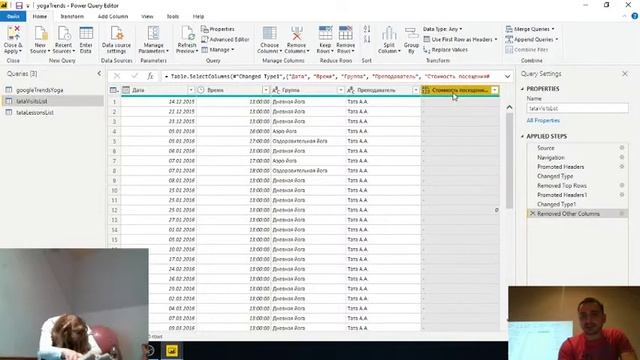Open the Преподаватель column filter dropdown

[x=416, y=90]
